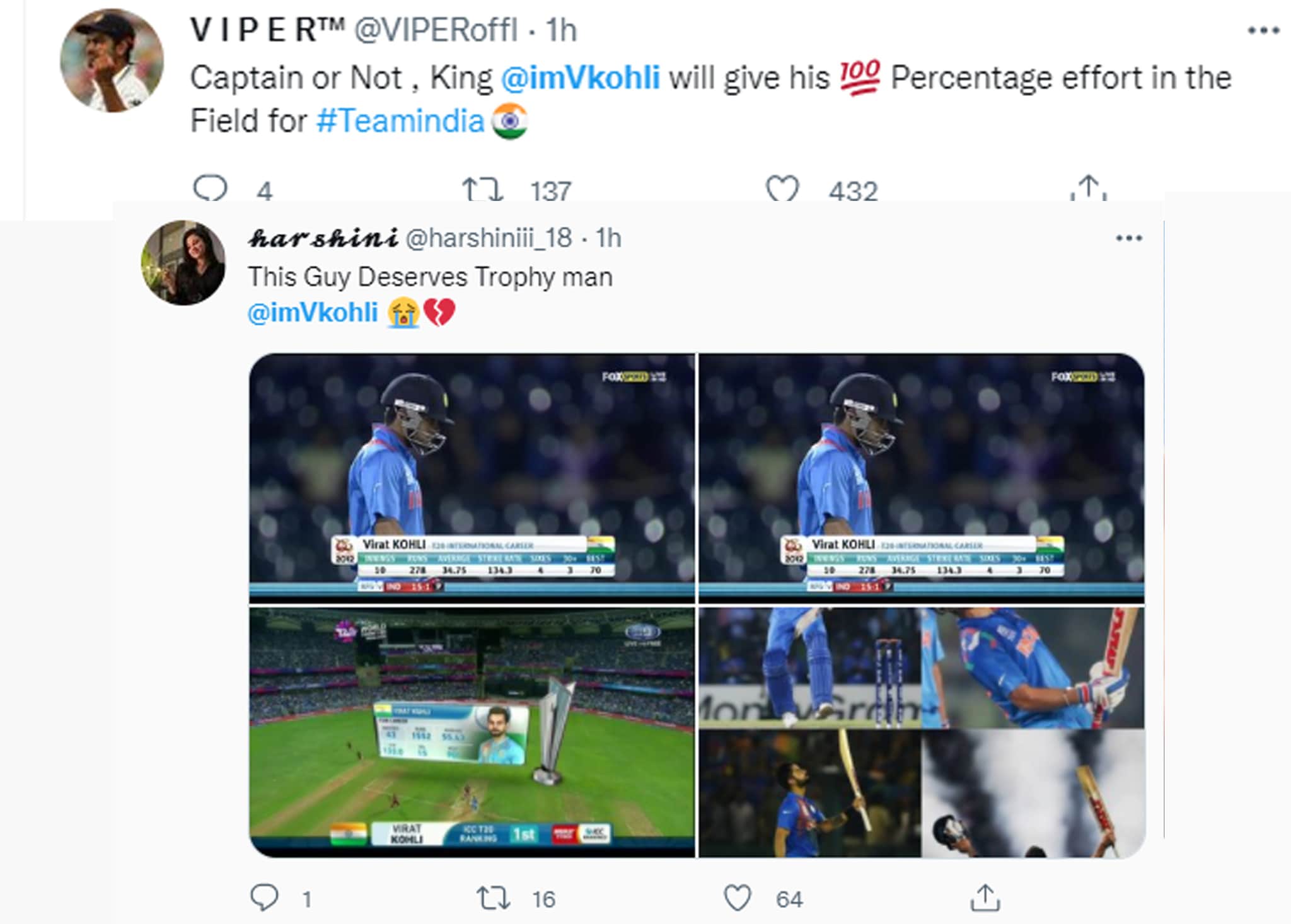
Task: Open the #Teamindia hashtag
Action: (x=400, y=120)
